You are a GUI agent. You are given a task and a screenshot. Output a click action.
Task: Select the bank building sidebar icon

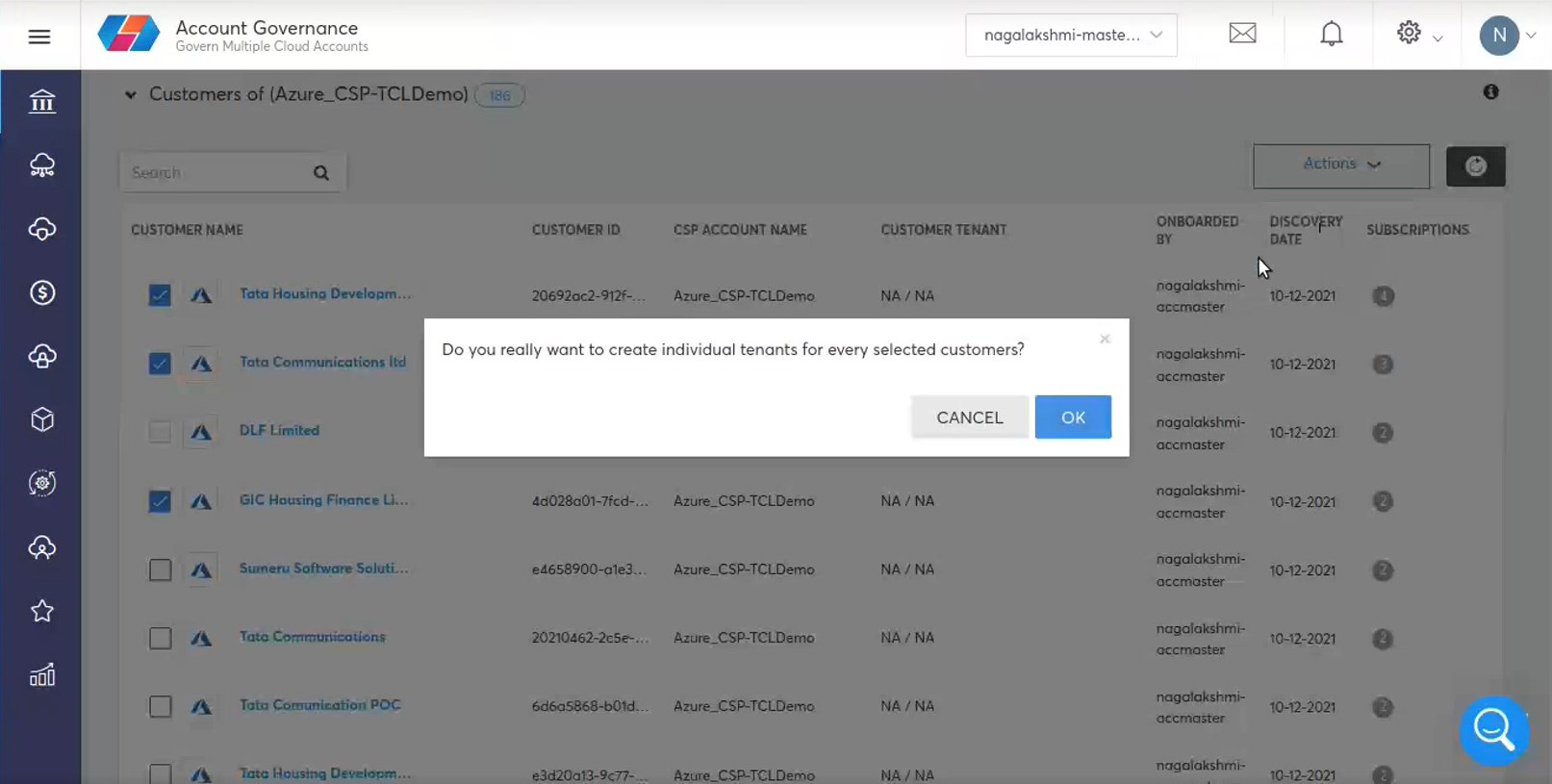[x=41, y=101]
